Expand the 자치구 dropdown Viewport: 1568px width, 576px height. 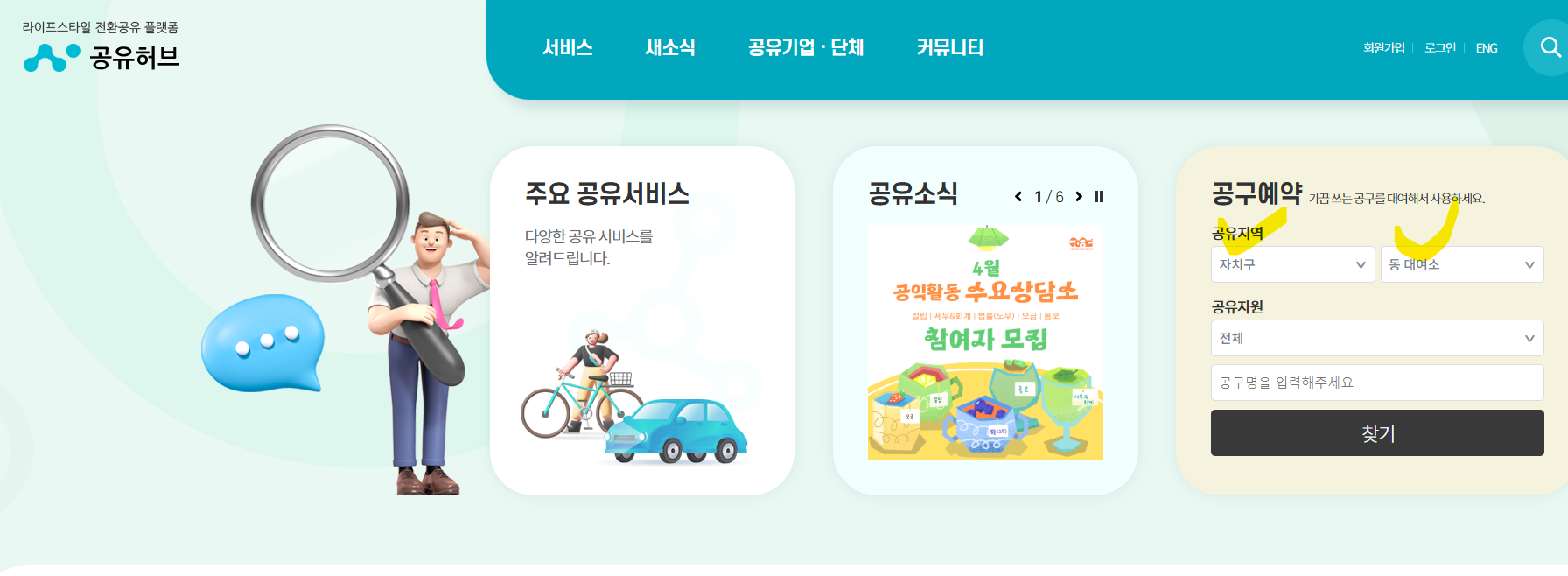click(x=1292, y=264)
